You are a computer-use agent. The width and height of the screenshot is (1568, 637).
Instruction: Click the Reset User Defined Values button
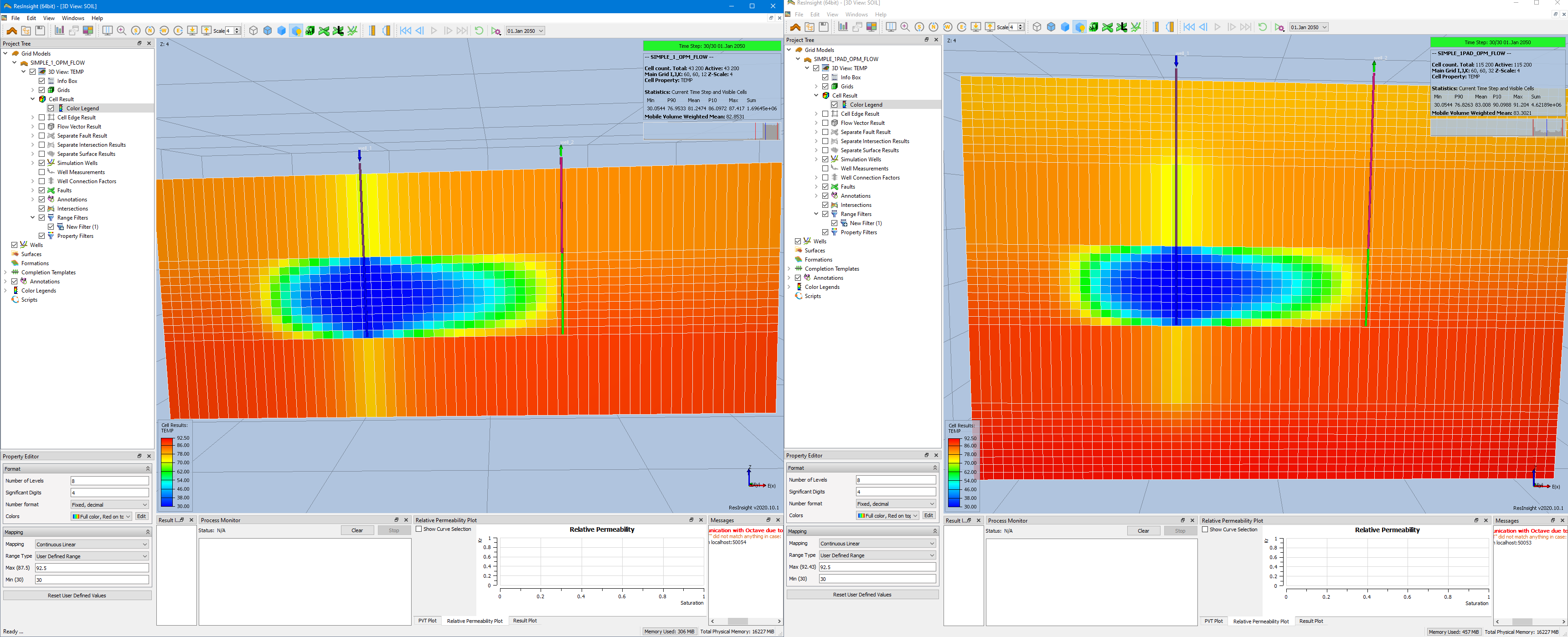pyautogui.click(x=77, y=595)
